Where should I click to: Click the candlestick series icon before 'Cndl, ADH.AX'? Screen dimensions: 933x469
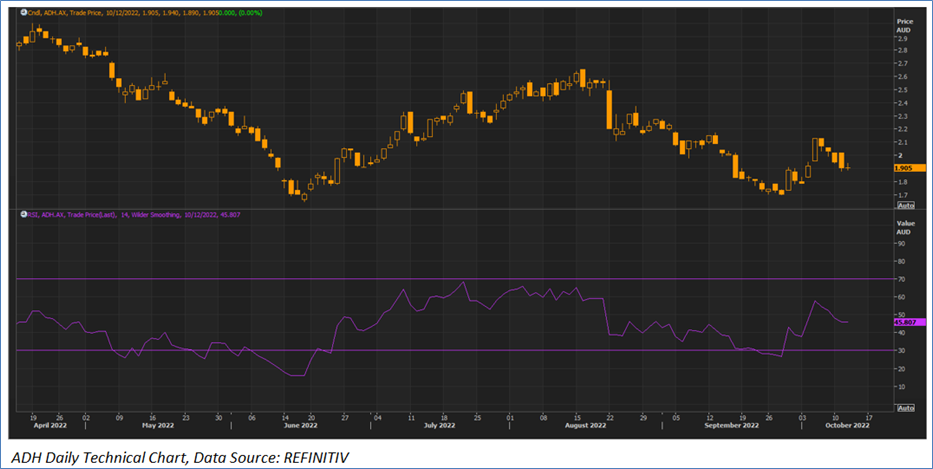pos(24,12)
